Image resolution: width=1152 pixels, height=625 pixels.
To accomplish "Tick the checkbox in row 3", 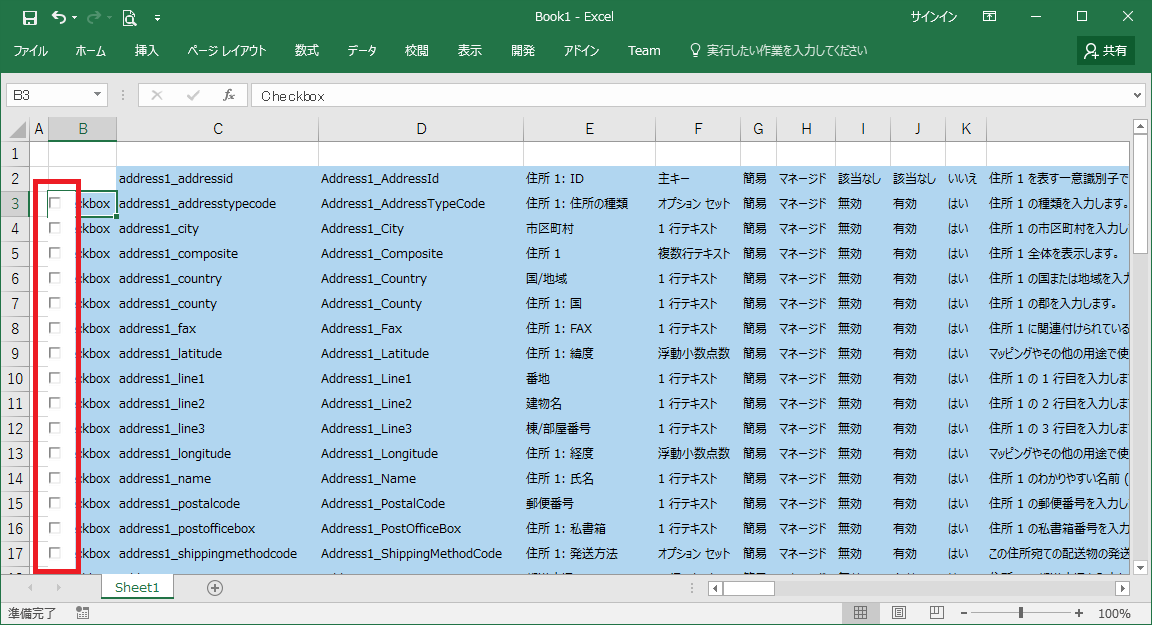I will click(55, 203).
